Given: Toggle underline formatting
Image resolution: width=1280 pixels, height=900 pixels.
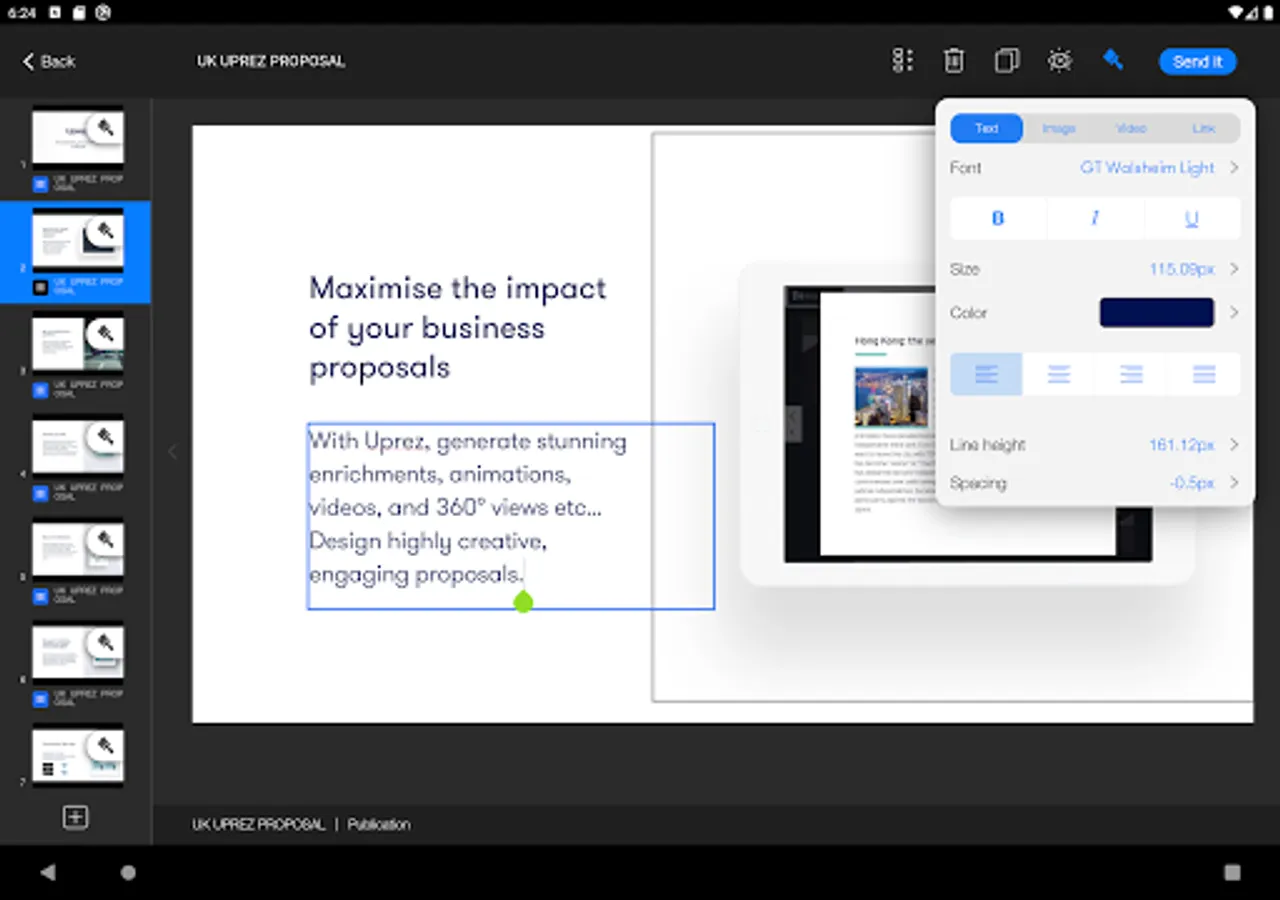Looking at the screenshot, I should (x=1192, y=218).
